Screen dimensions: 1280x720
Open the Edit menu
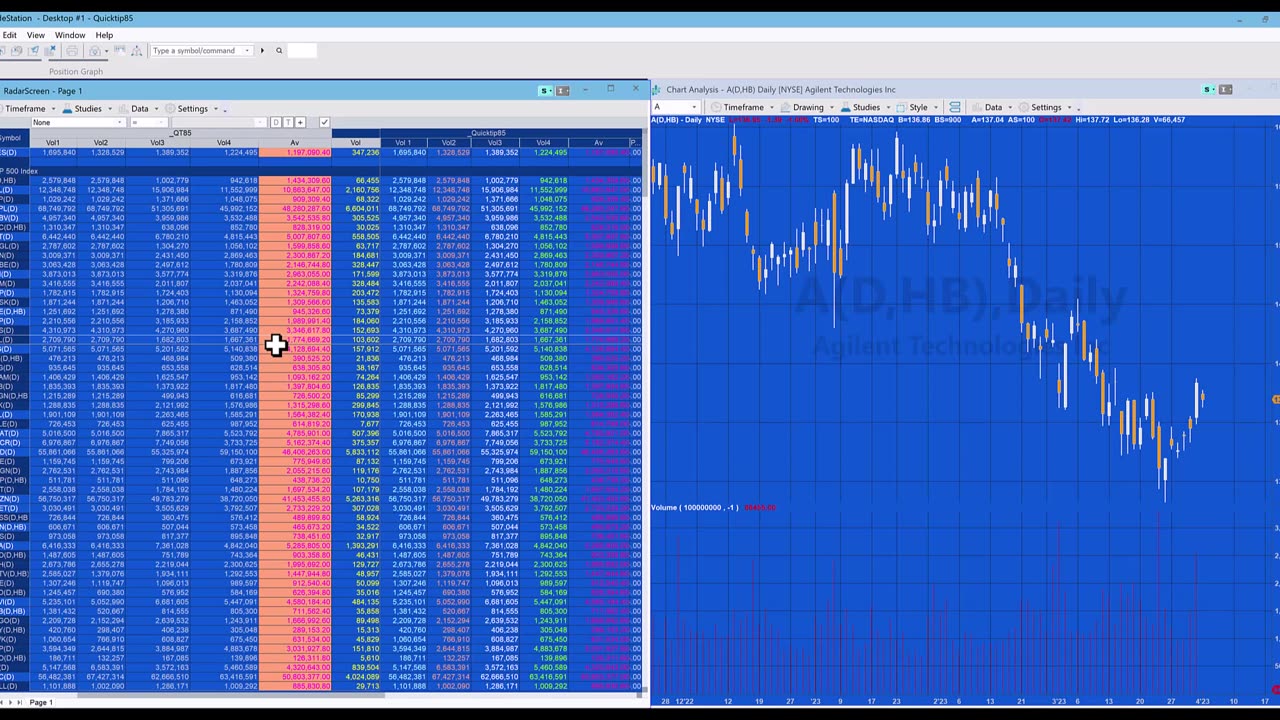coord(9,35)
